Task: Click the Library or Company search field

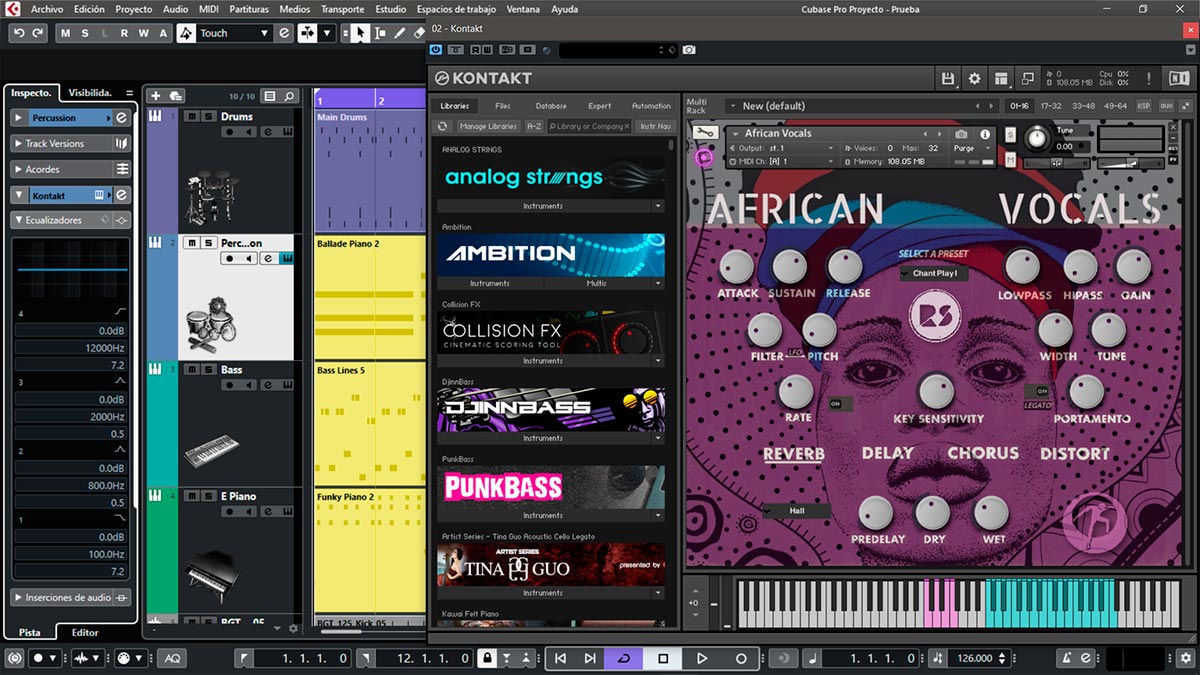Action: pos(589,126)
